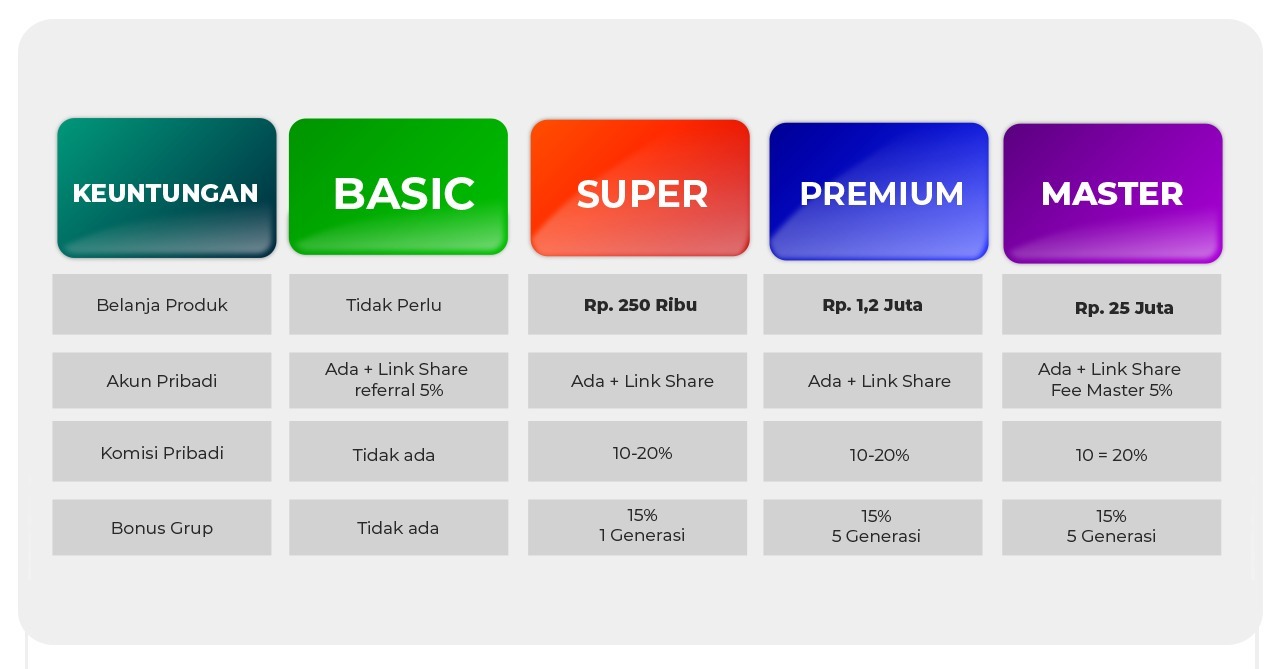Viewport: 1280px width, 669px height.
Task: Open the purple MASTER plan button
Action: coord(1112,193)
